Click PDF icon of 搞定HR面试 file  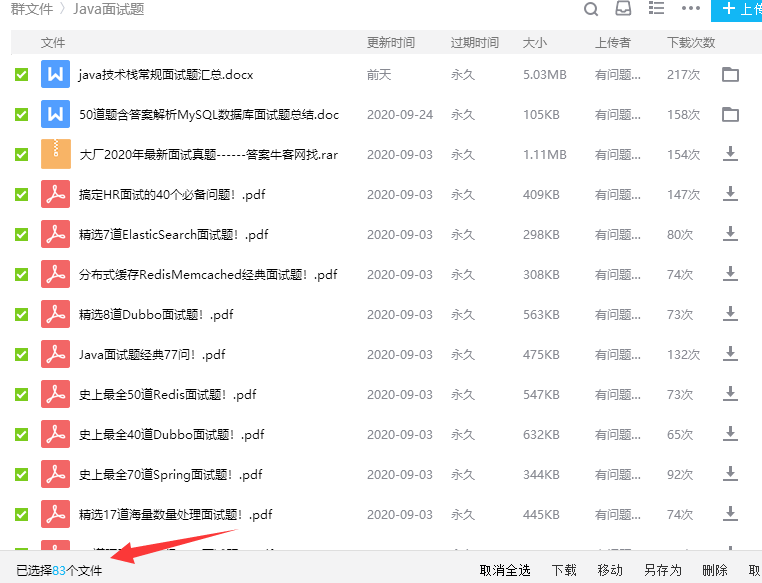(55, 194)
